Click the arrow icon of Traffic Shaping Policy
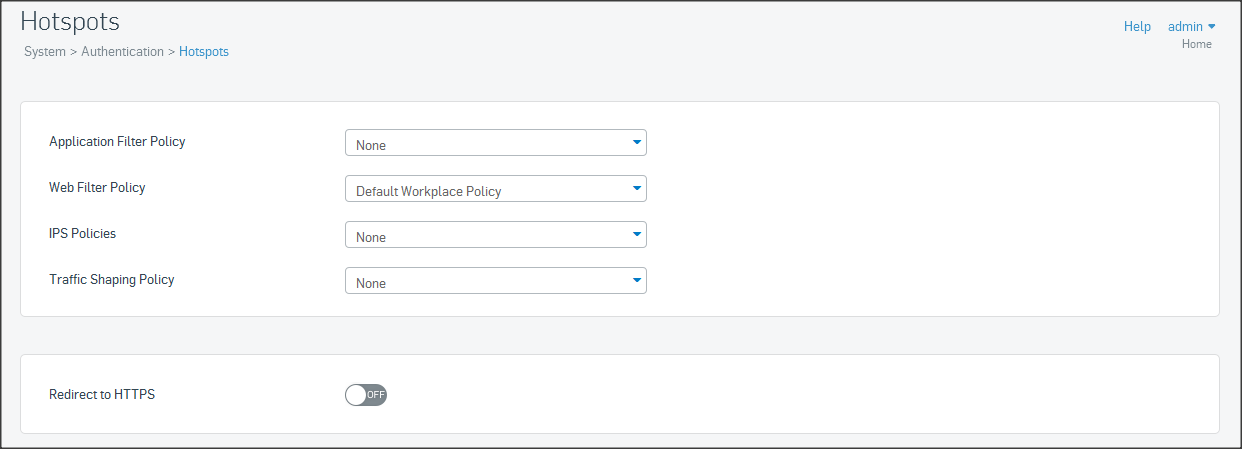The image size is (1242, 449). click(x=637, y=280)
